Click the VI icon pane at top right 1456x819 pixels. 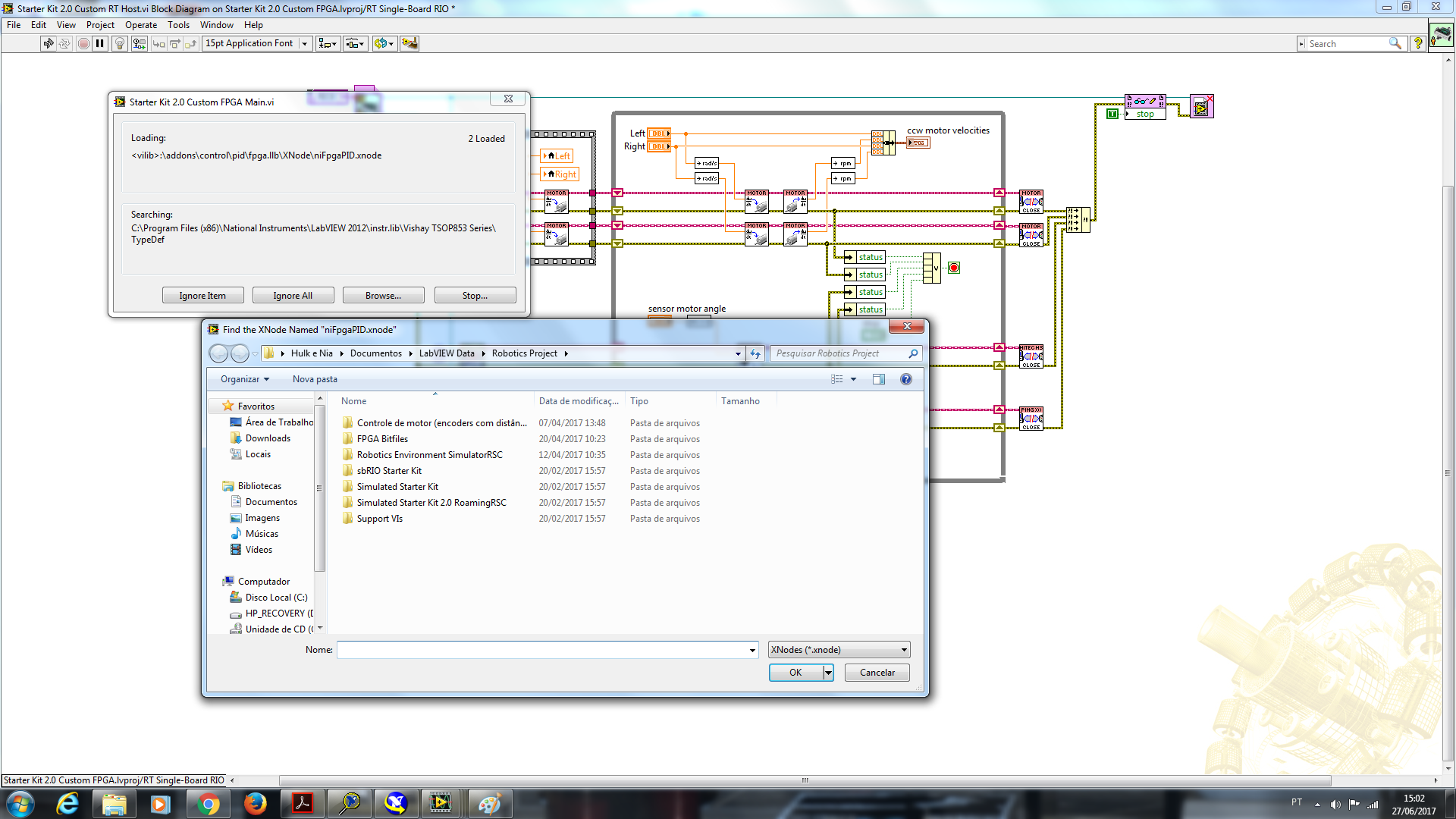[x=1442, y=35]
